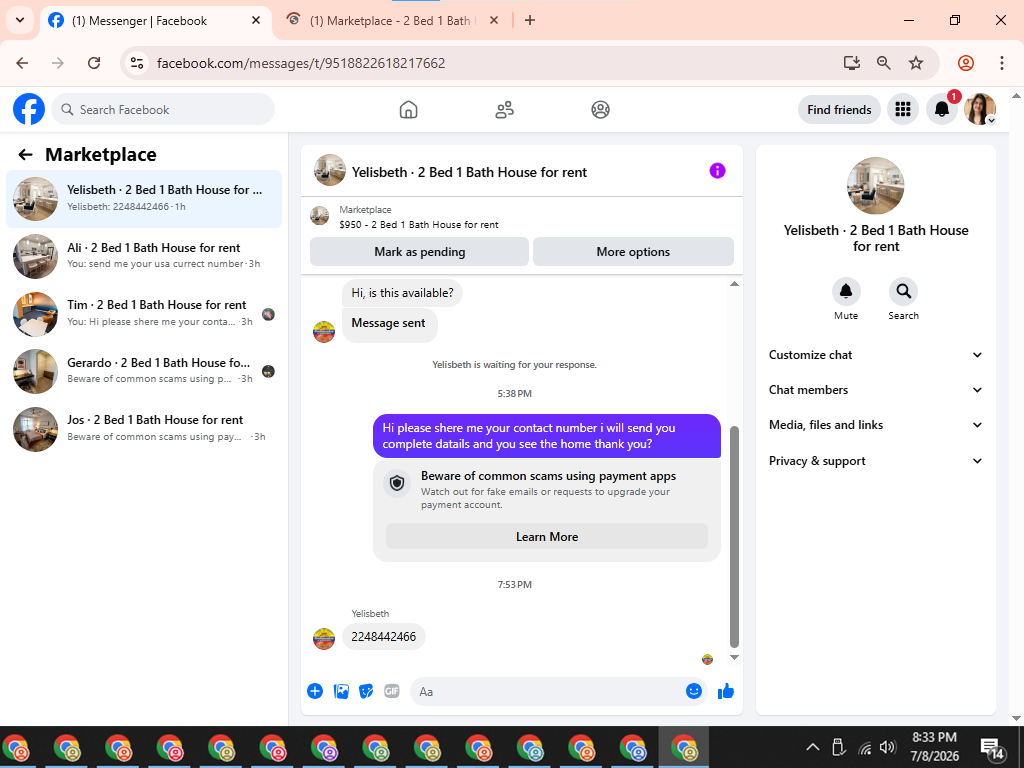Open the Facebook menu grid icon
Image resolution: width=1024 pixels, height=768 pixels.
click(x=903, y=109)
